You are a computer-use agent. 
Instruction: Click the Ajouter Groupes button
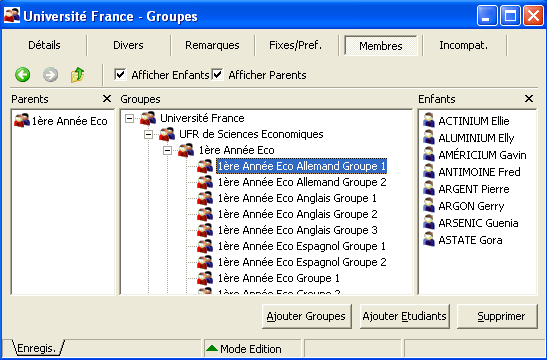[306, 316]
